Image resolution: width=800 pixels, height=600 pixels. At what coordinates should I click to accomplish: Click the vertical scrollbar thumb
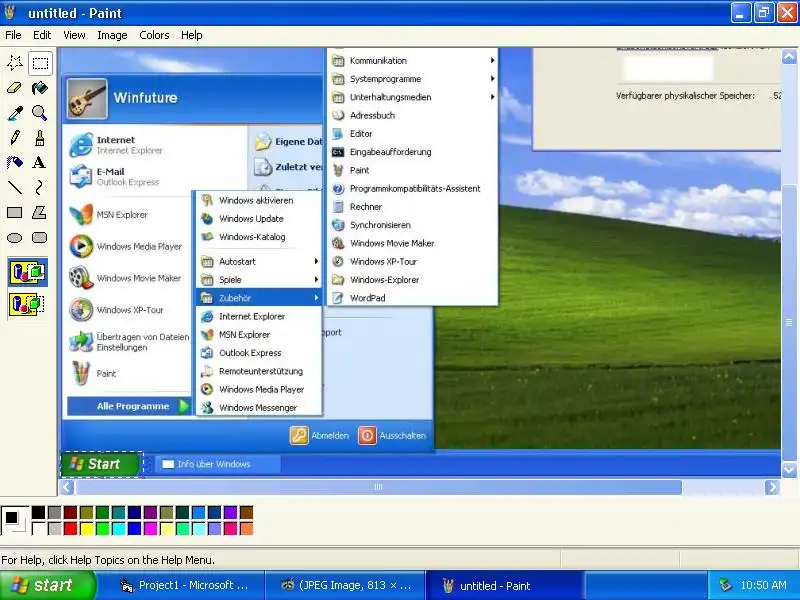click(789, 322)
